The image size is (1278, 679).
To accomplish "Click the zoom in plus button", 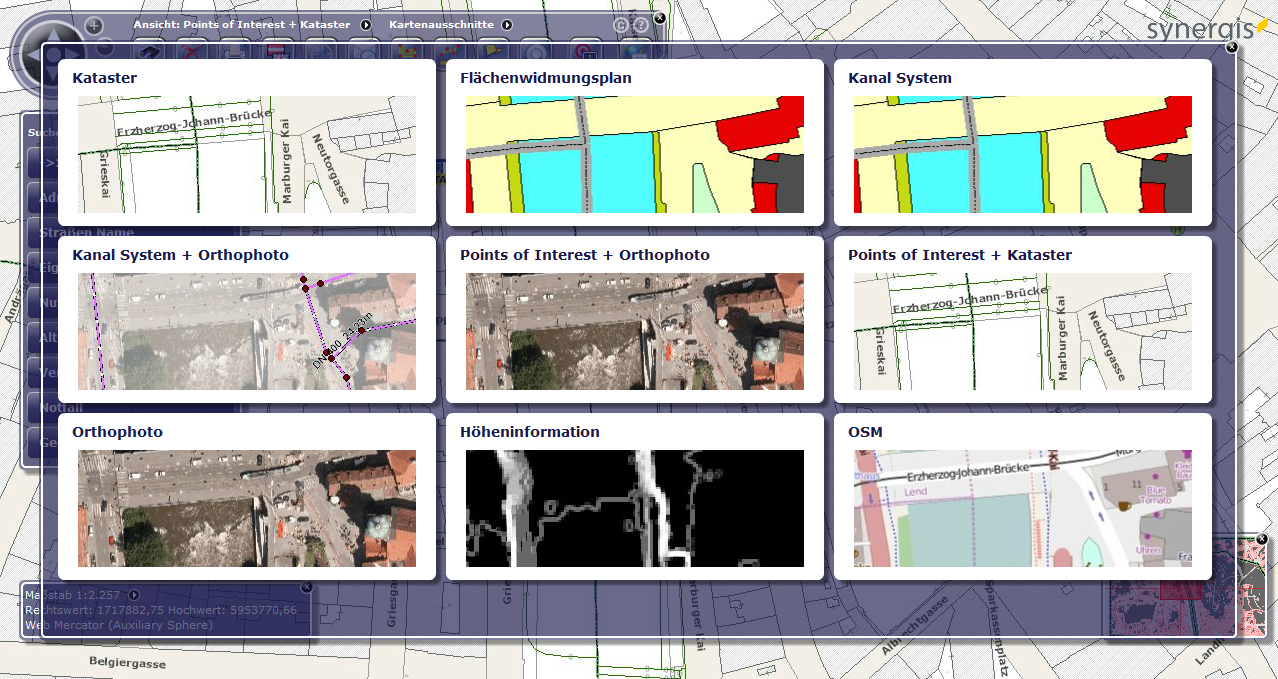I will [x=94, y=25].
